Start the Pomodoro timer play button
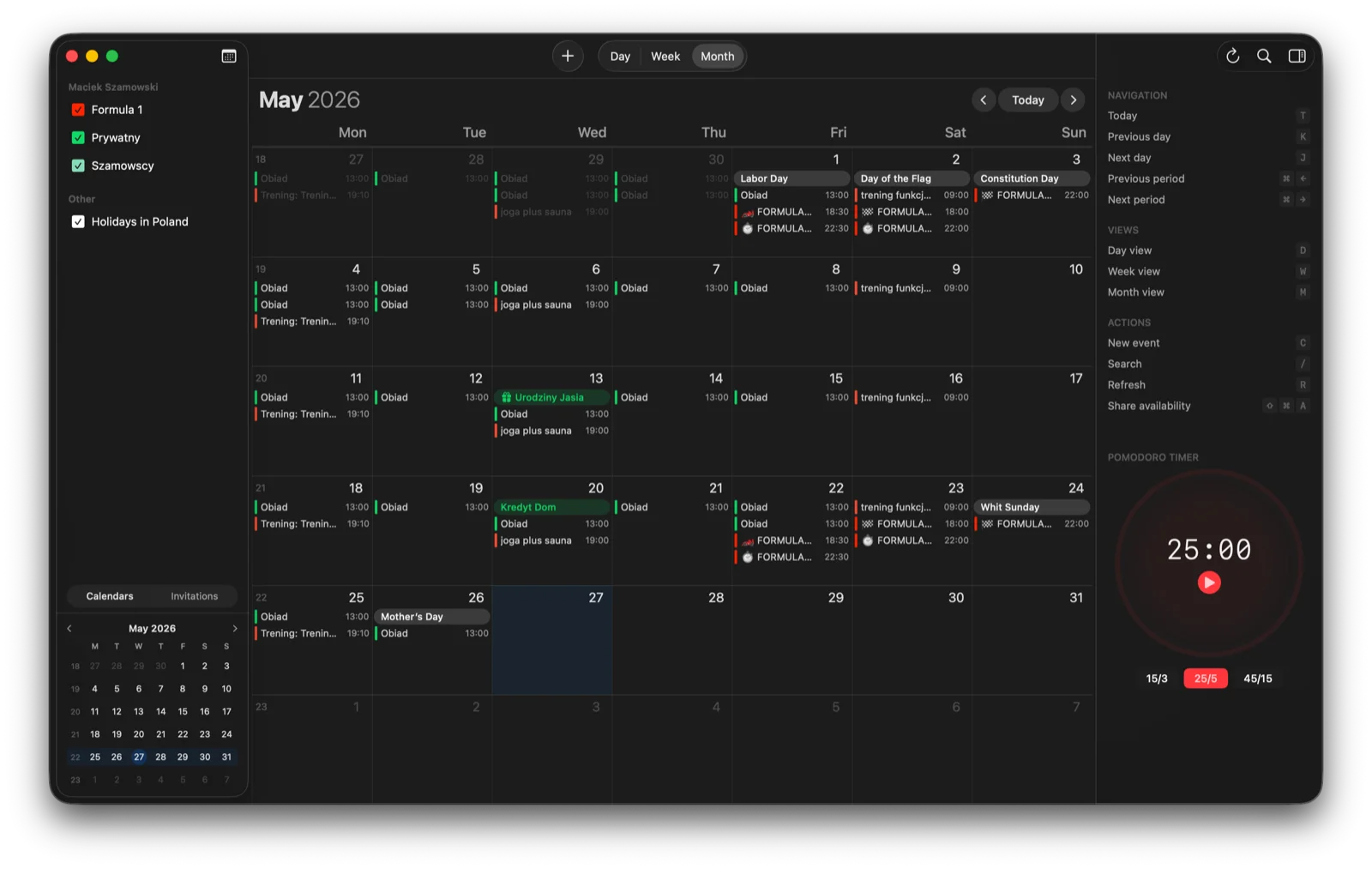1372x869 pixels. click(1209, 582)
